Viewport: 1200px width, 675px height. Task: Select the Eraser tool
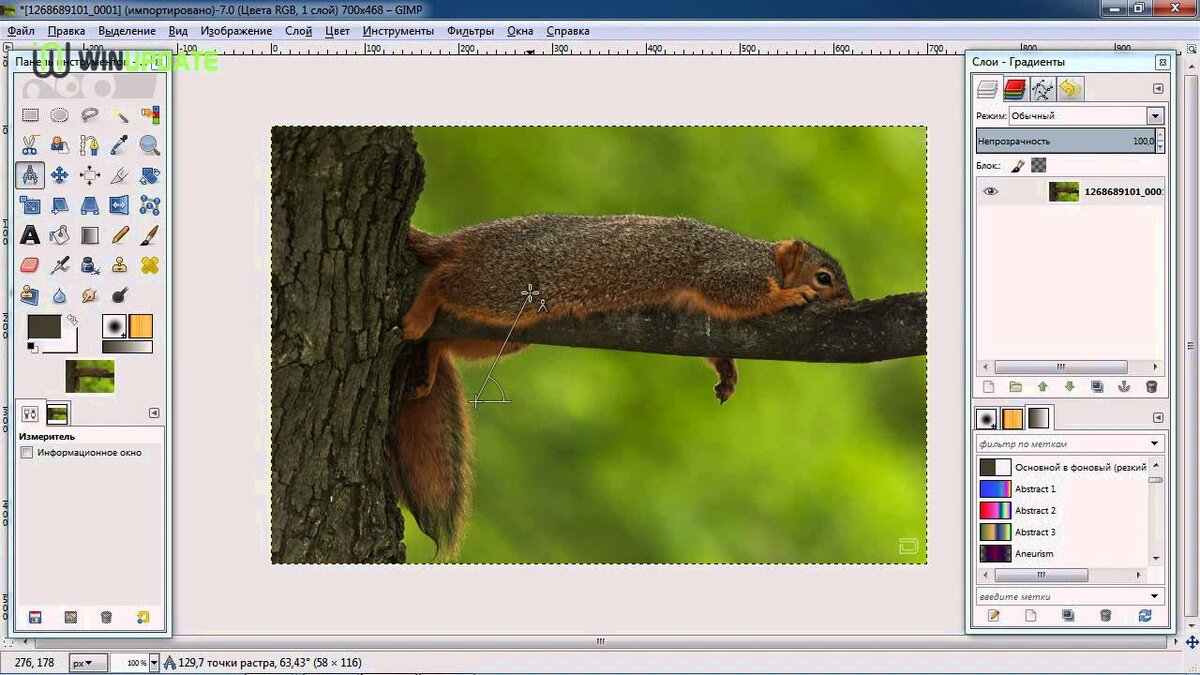pos(30,266)
